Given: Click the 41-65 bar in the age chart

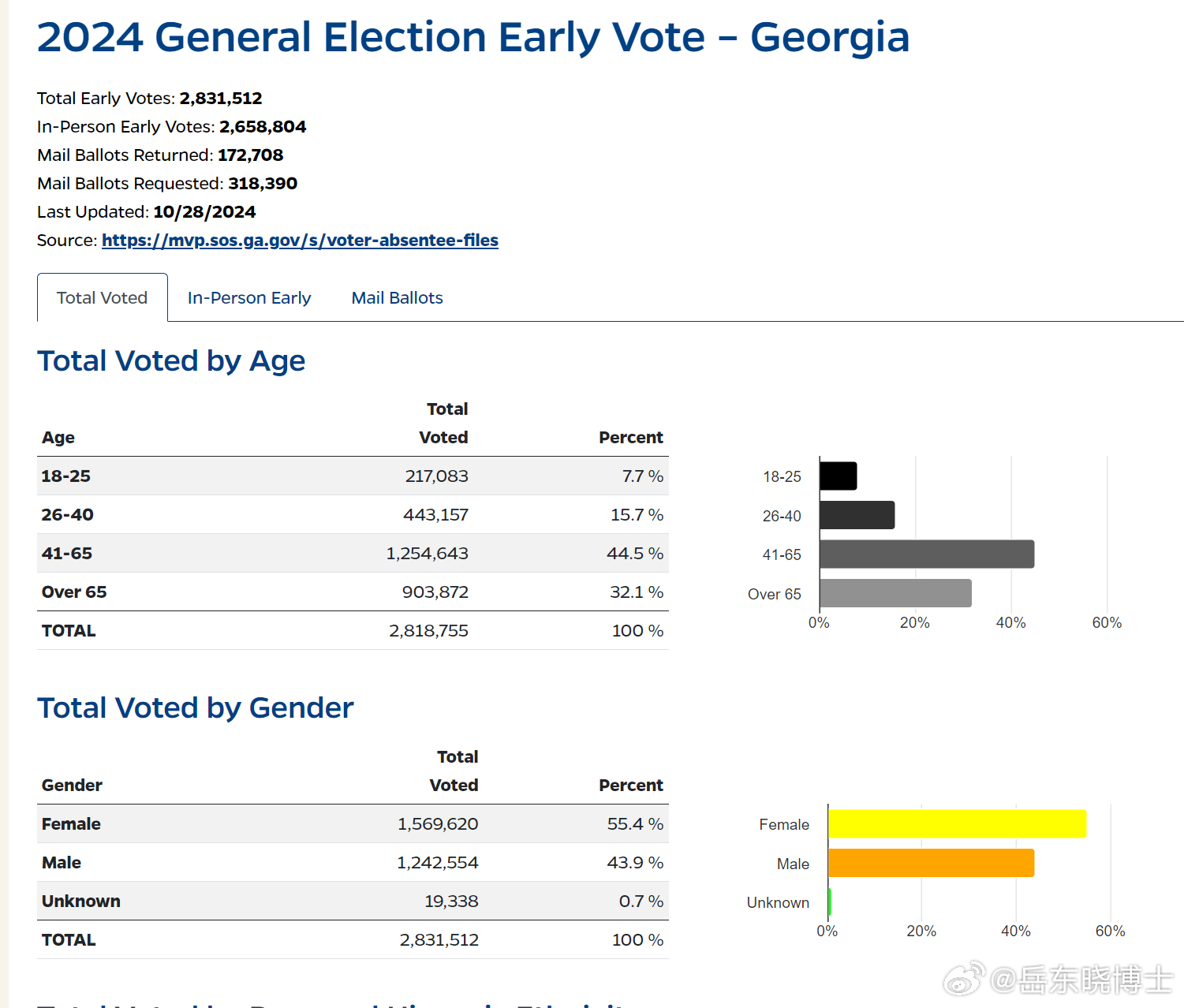Looking at the screenshot, I should tap(926, 554).
